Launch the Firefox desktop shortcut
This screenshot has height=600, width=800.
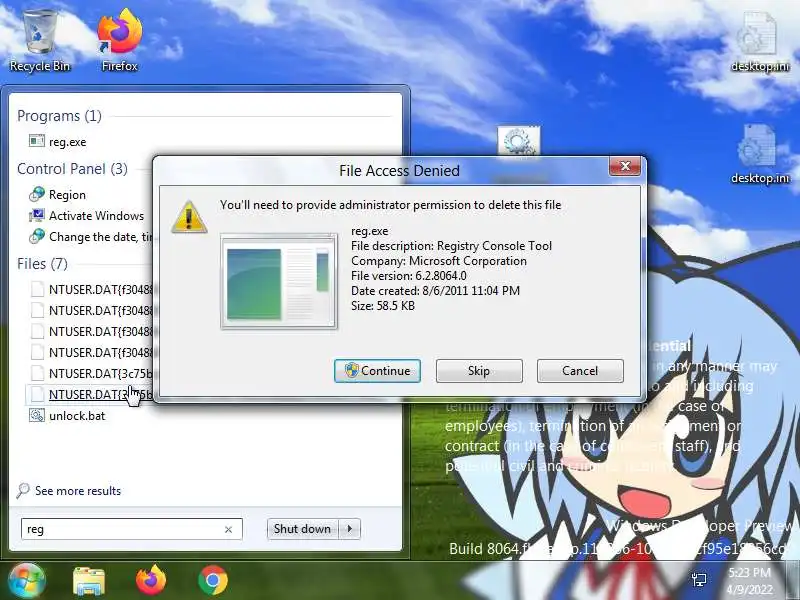(119, 41)
